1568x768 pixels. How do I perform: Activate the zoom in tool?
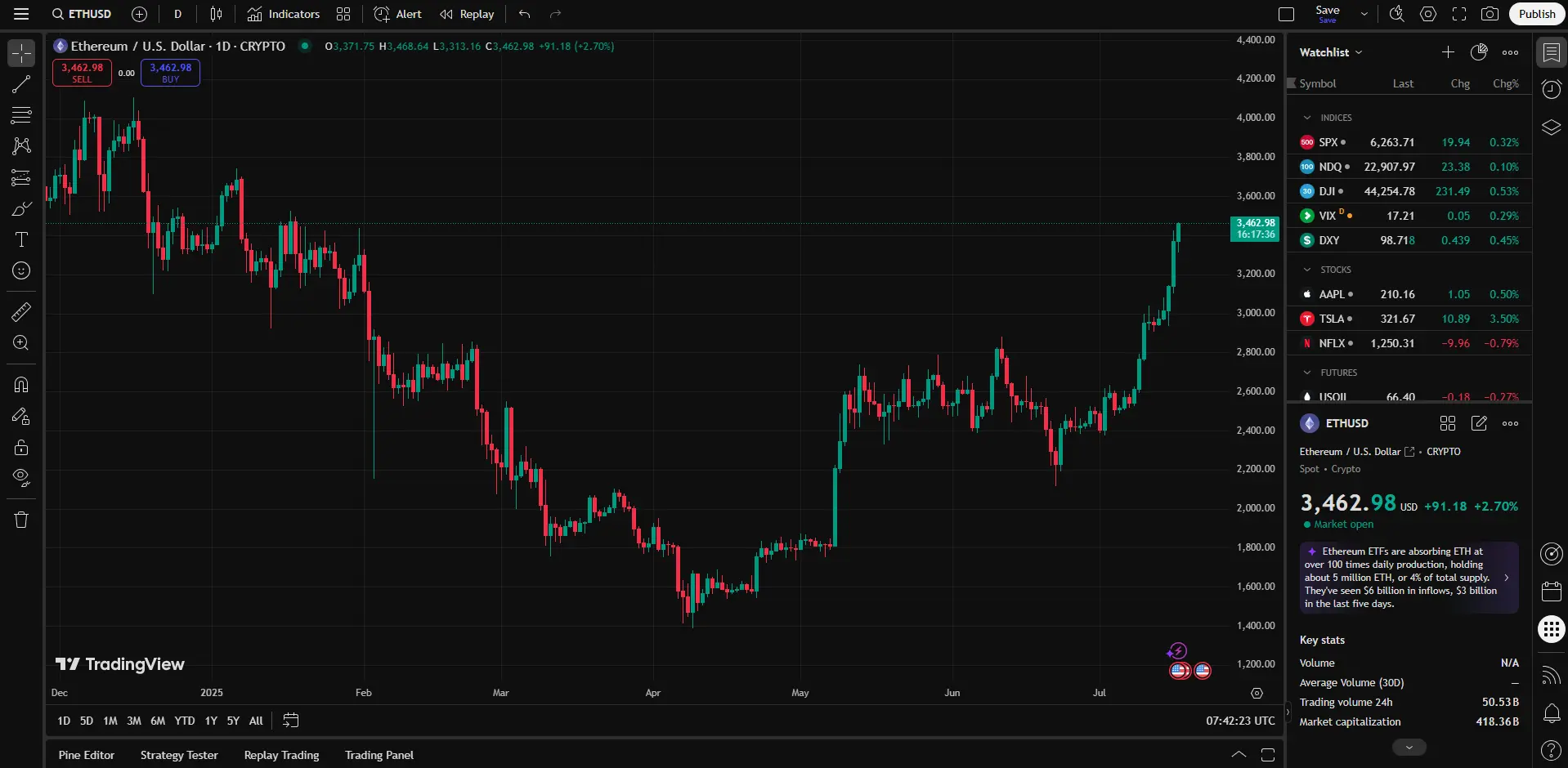click(x=21, y=343)
